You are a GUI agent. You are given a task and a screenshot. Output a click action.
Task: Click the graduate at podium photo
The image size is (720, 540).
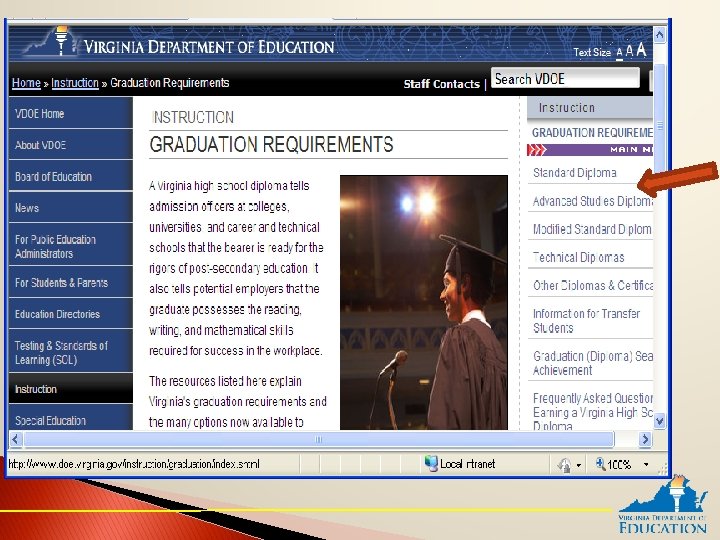[424, 302]
